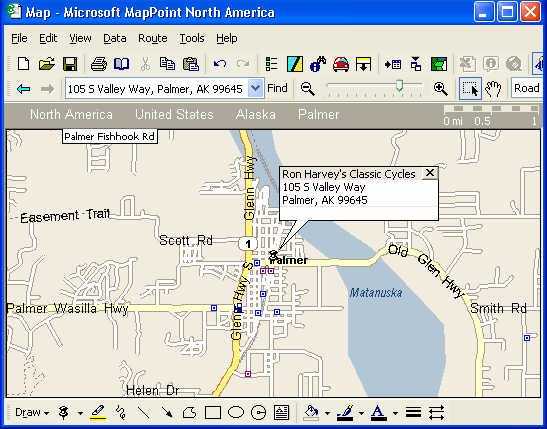The height and width of the screenshot is (429, 547).
Task: Select the straight Line drawing tool
Action: 144,413
